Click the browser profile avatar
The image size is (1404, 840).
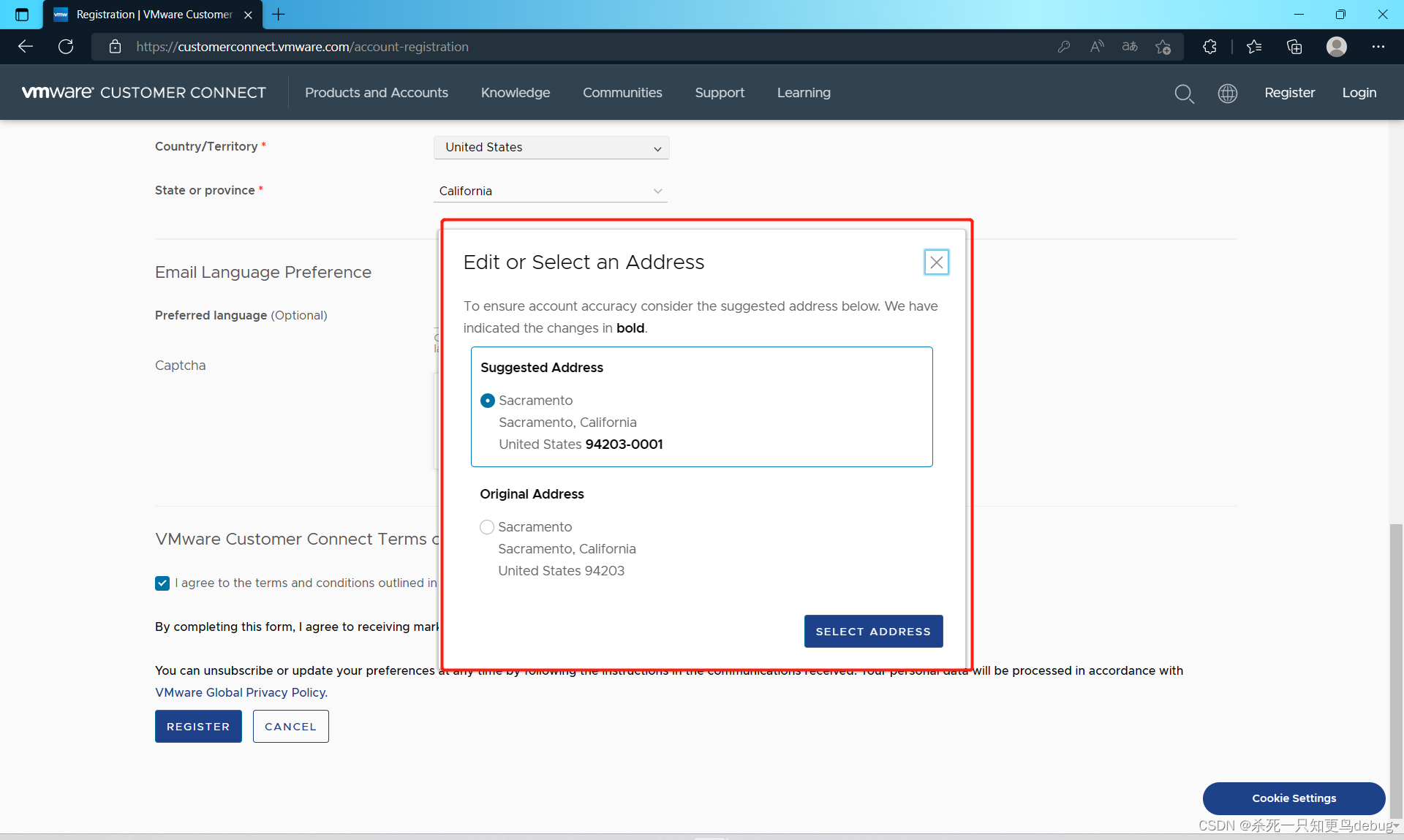[1336, 47]
